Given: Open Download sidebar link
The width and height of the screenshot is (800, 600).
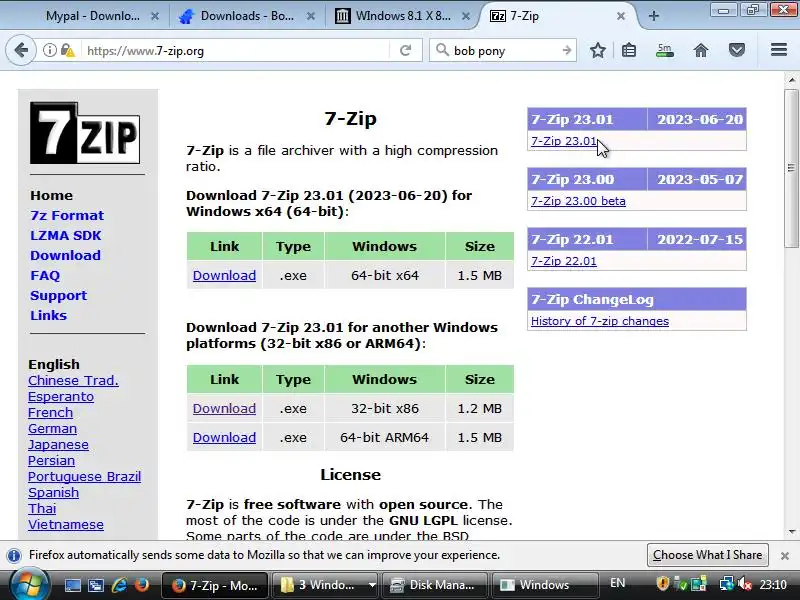Looking at the screenshot, I should [x=65, y=255].
